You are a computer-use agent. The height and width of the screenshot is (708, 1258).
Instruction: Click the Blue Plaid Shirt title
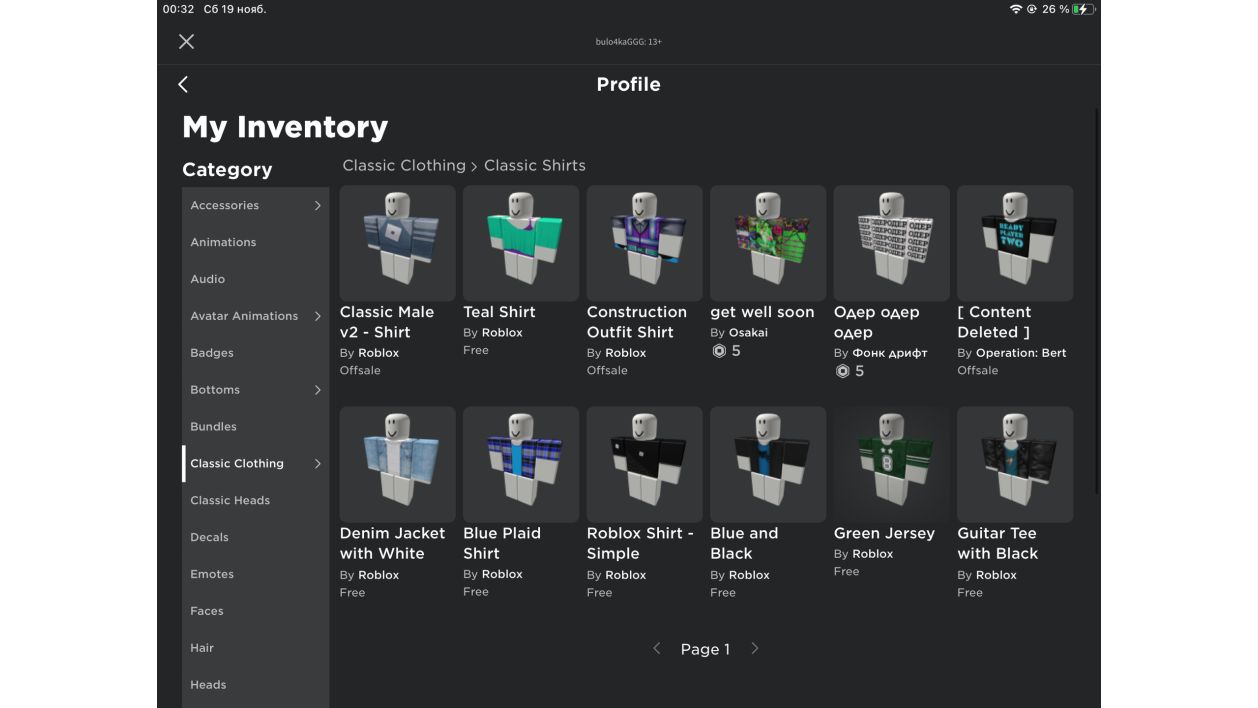tap(502, 543)
